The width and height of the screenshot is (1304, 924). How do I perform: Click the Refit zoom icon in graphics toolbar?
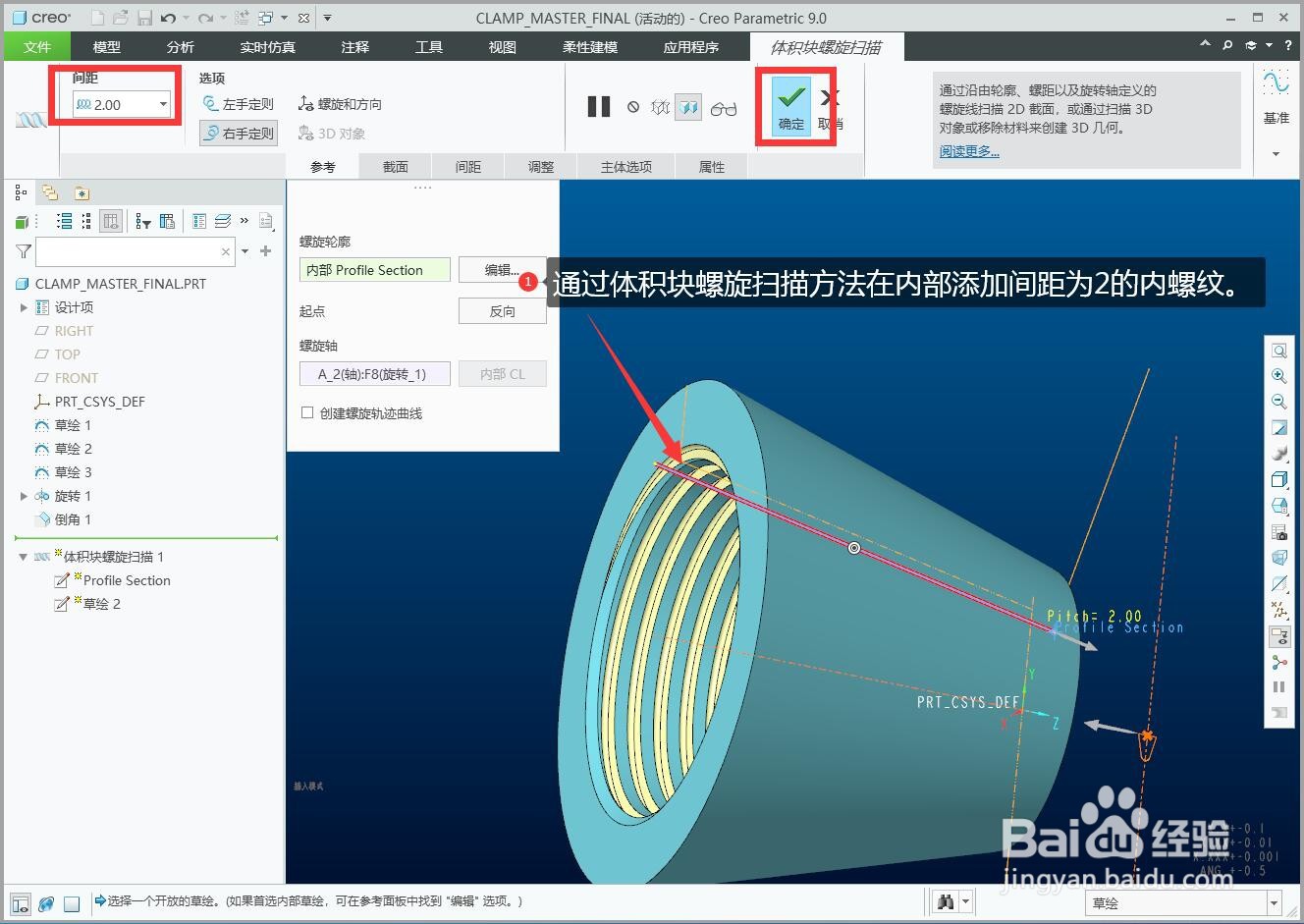point(1279,351)
